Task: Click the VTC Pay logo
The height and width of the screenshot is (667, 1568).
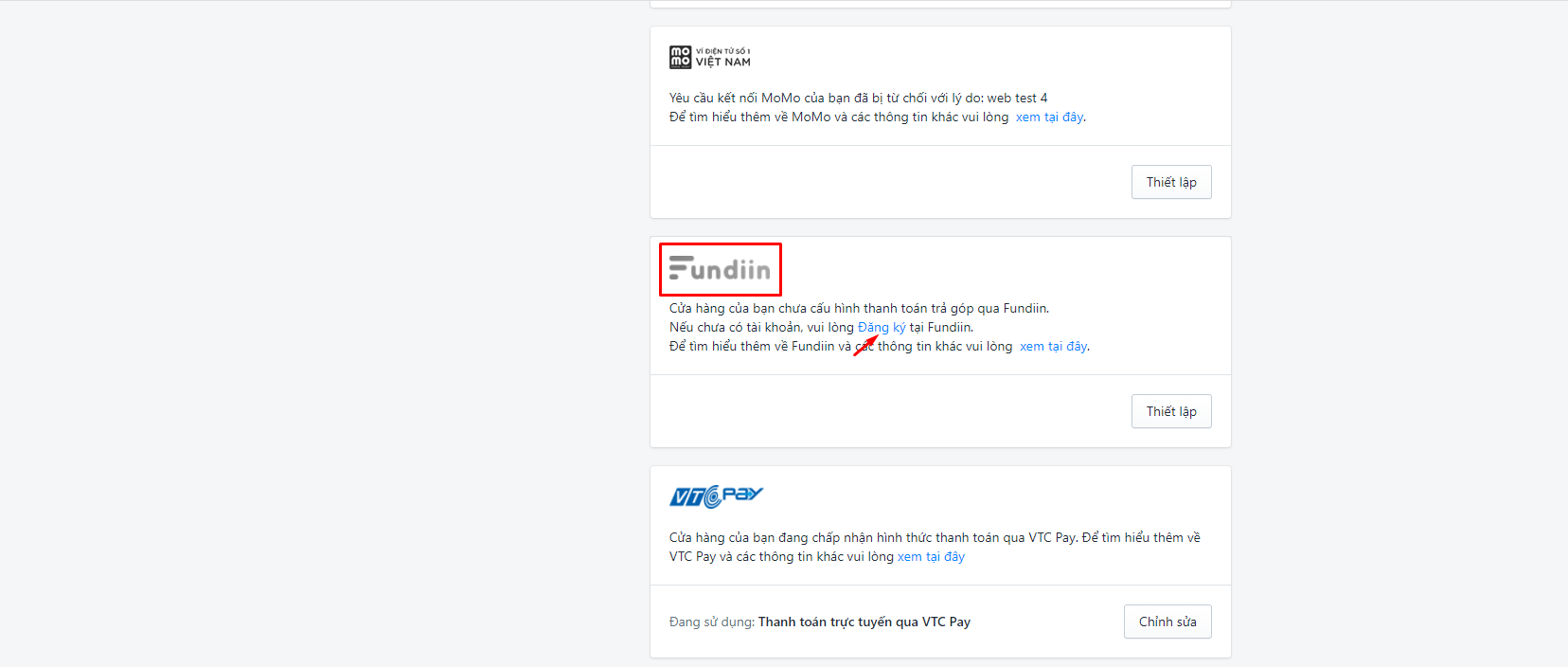Action: pos(716,496)
